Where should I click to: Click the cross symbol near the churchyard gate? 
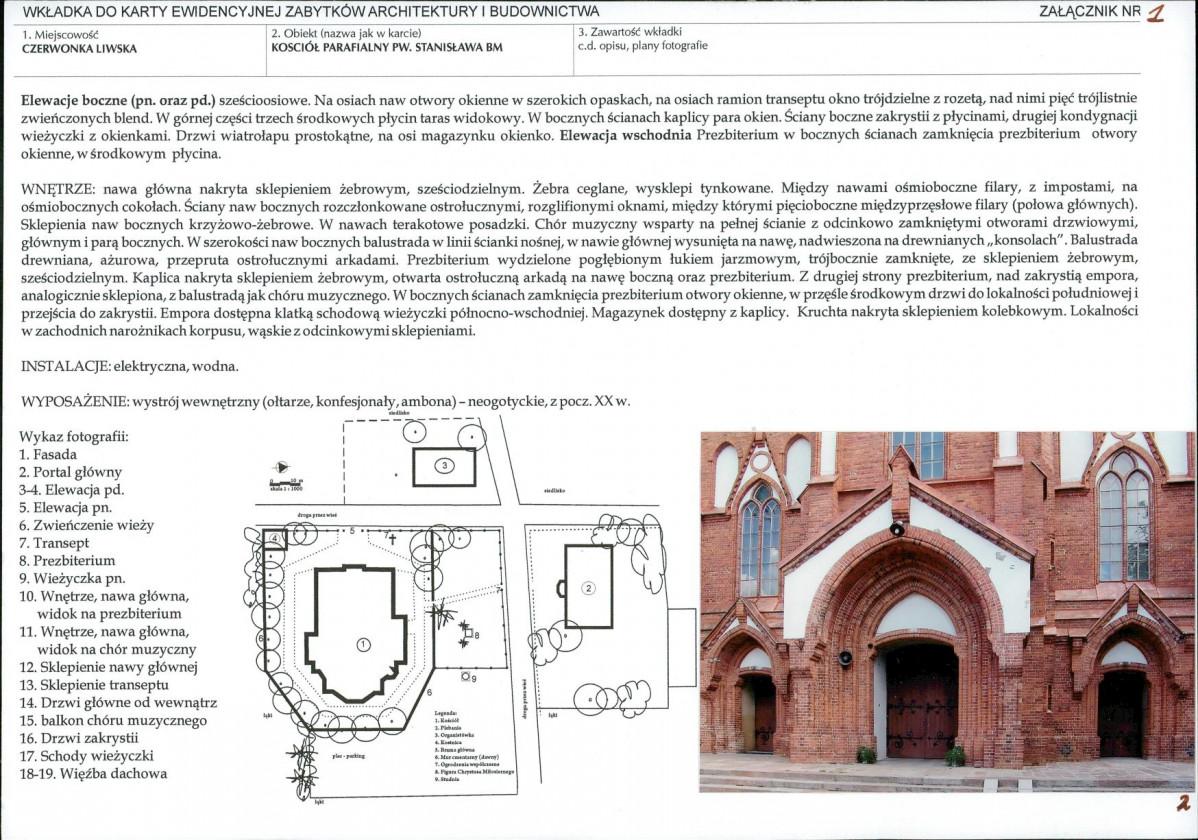392,539
